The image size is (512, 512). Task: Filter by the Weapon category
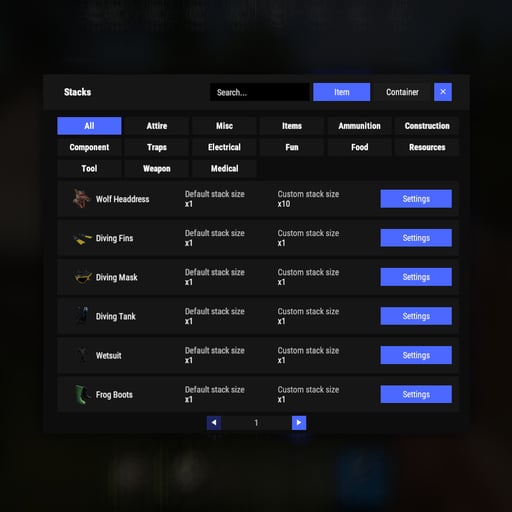[x=157, y=168]
